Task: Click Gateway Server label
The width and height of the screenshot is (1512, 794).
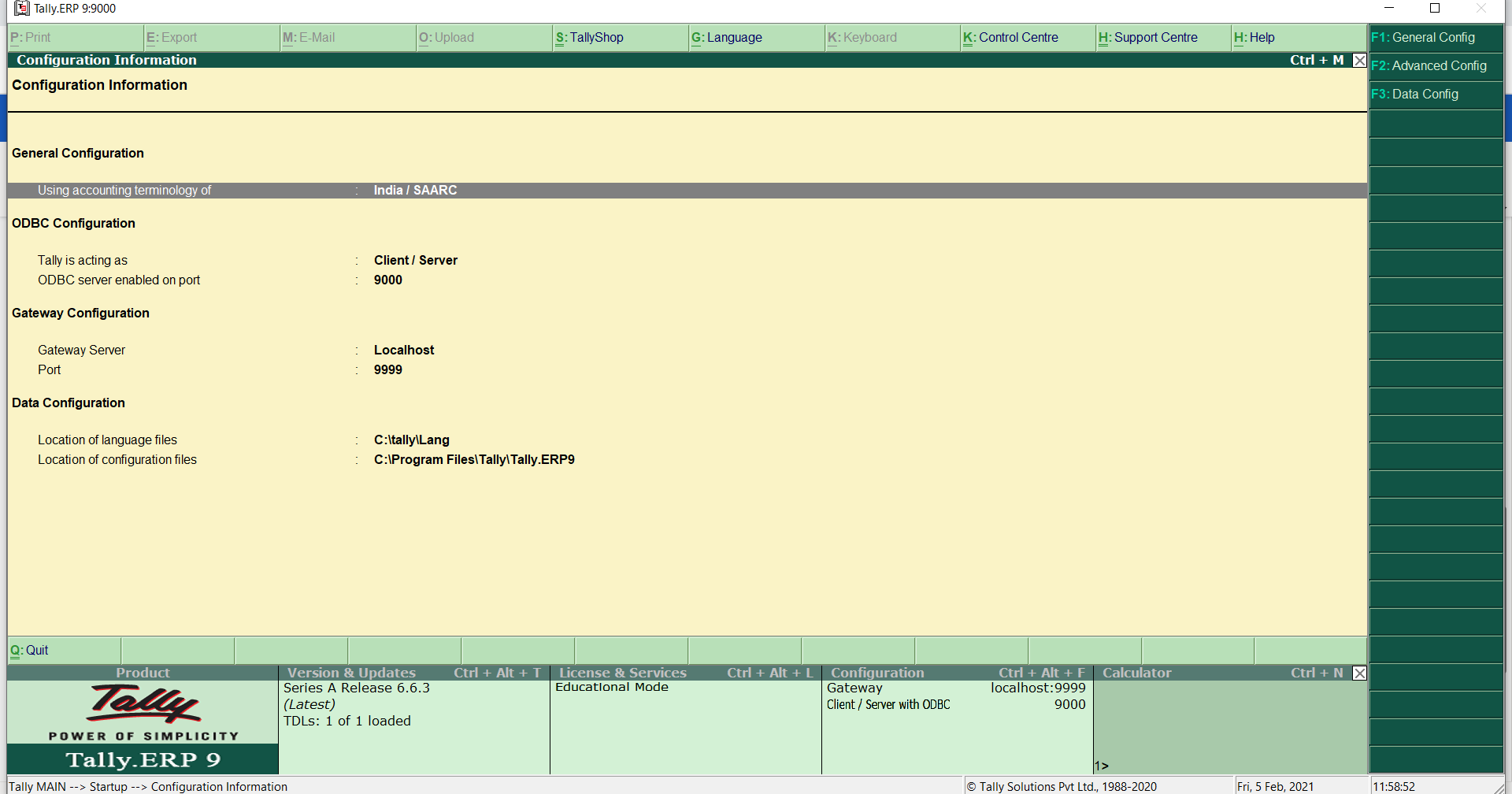Action: coord(81,351)
